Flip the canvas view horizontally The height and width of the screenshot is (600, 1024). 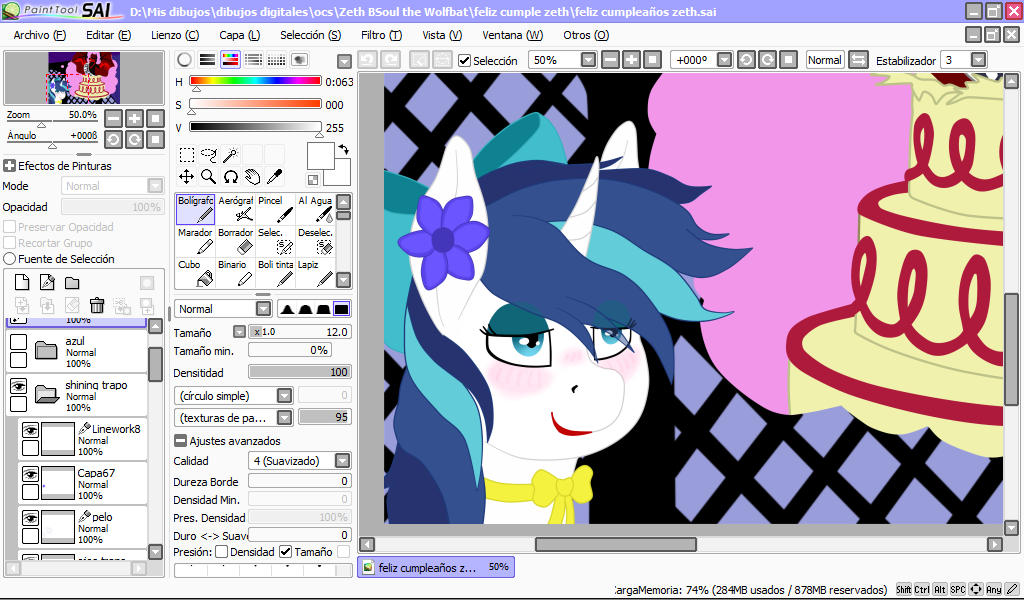858,60
